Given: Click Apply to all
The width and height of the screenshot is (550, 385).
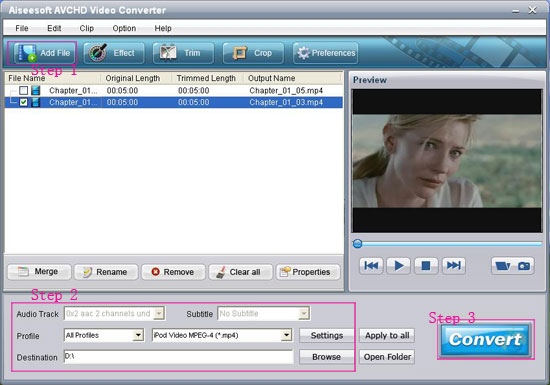Looking at the screenshot, I should [387, 336].
